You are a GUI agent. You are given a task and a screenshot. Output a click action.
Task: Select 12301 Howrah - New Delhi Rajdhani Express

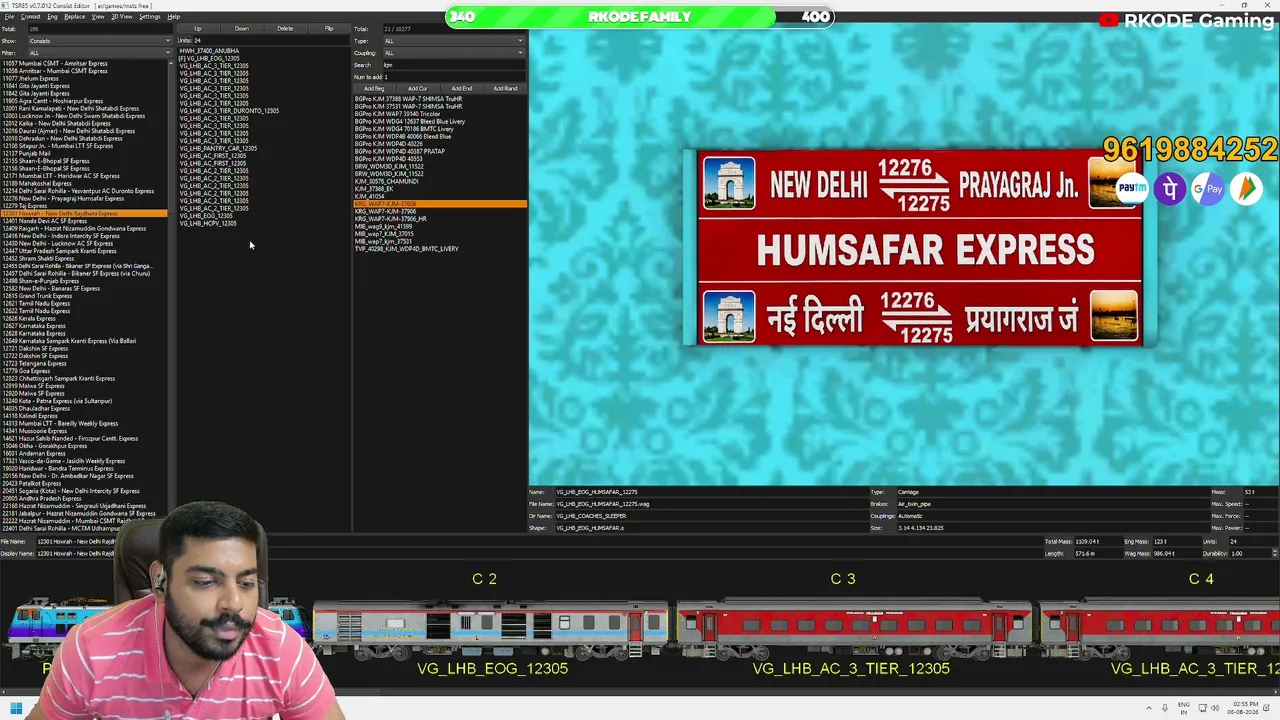click(84, 213)
